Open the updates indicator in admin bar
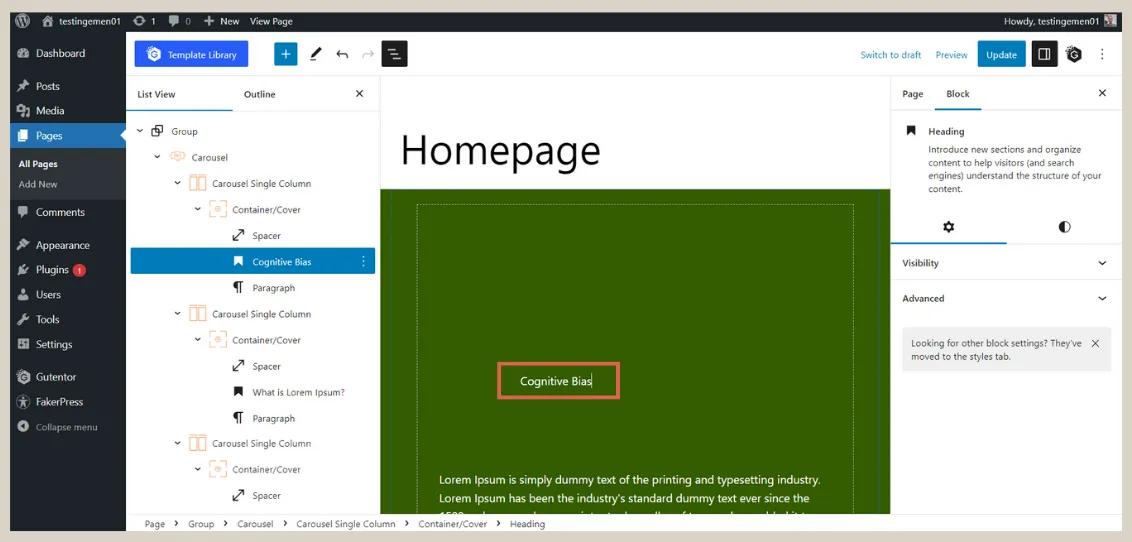Image resolution: width=1132 pixels, height=542 pixels. coord(144,21)
